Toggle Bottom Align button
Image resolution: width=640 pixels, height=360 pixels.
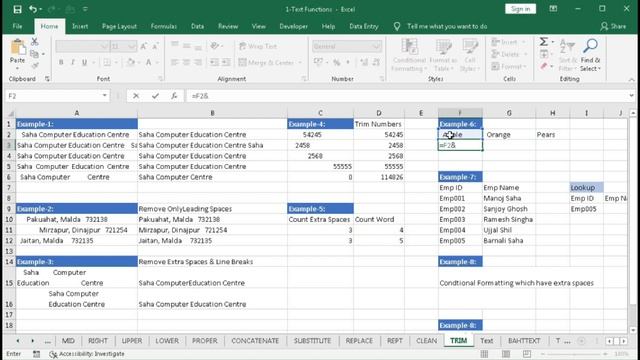[198, 46]
